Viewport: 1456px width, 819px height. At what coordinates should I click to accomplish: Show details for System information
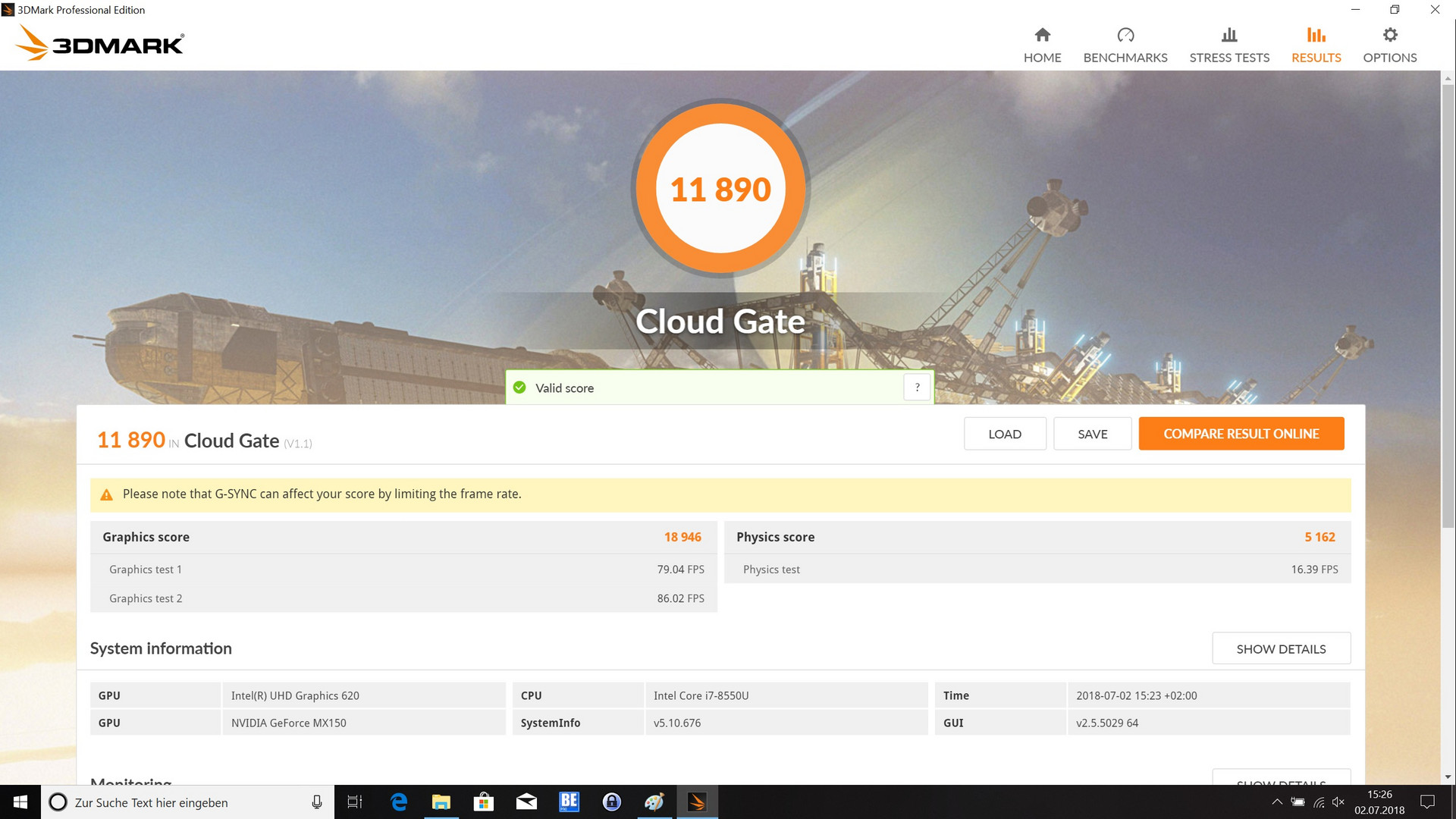1281,649
